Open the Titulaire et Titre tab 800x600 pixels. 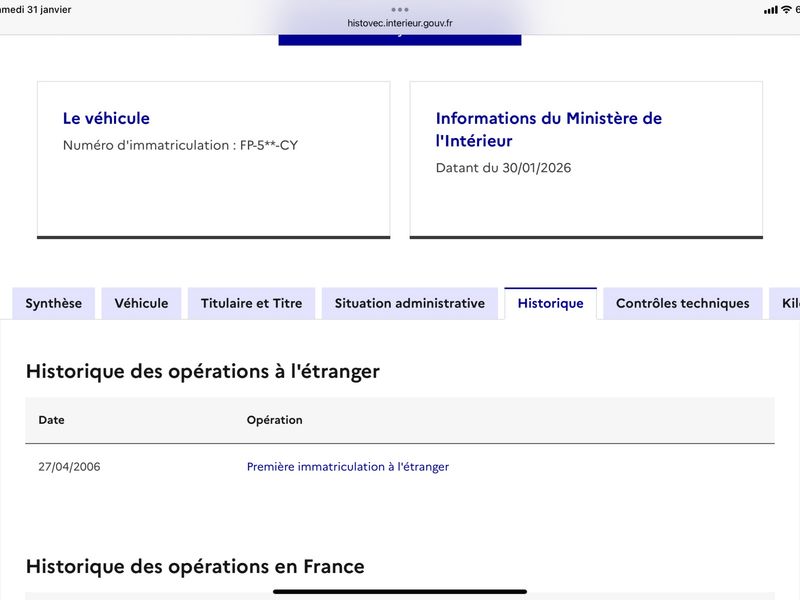coord(252,304)
